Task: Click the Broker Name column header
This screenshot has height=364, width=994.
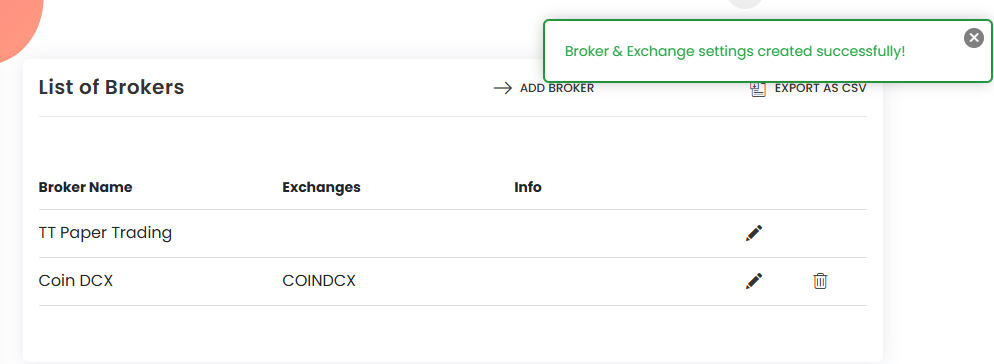Action: (86, 188)
